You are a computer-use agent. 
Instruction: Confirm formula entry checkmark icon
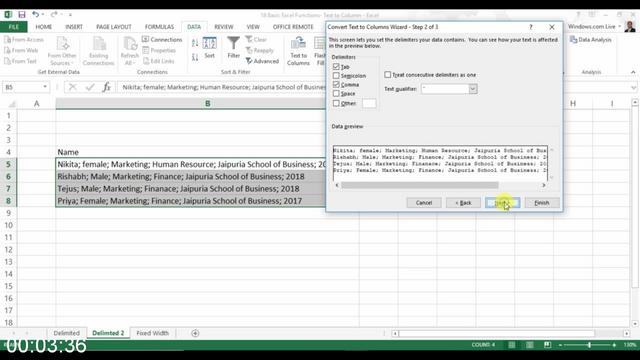pos(90,87)
